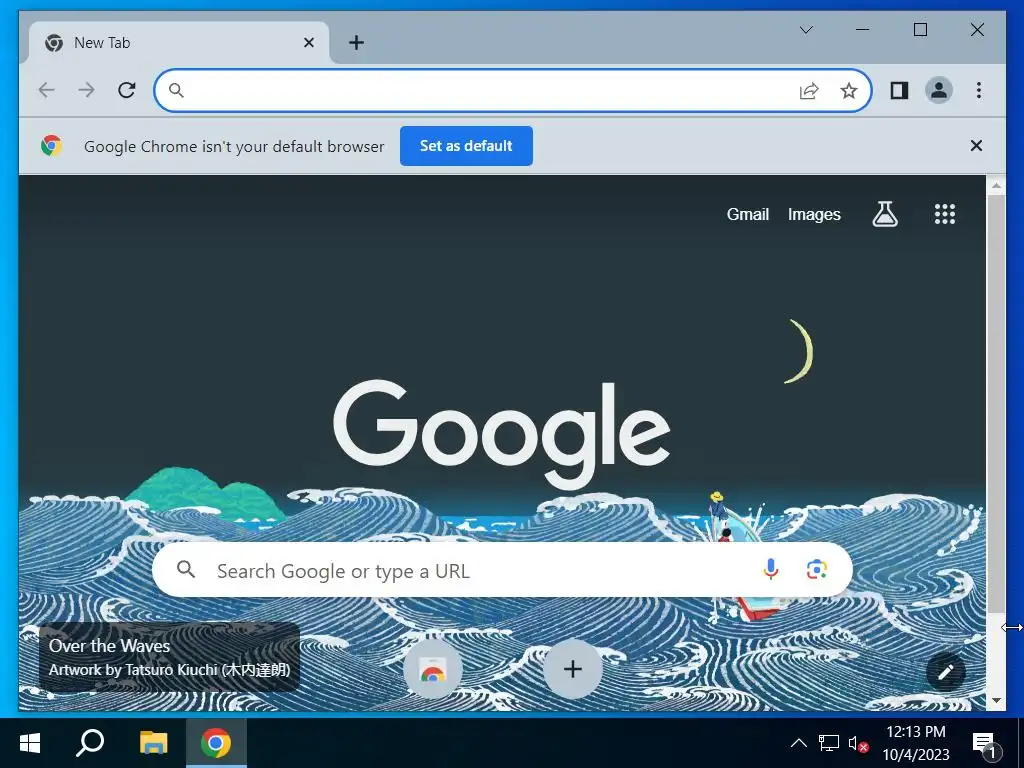The width and height of the screenshot is (1024, 768).
Task: Dismiss the default browser infobar
Action: [x=976, y=146]
